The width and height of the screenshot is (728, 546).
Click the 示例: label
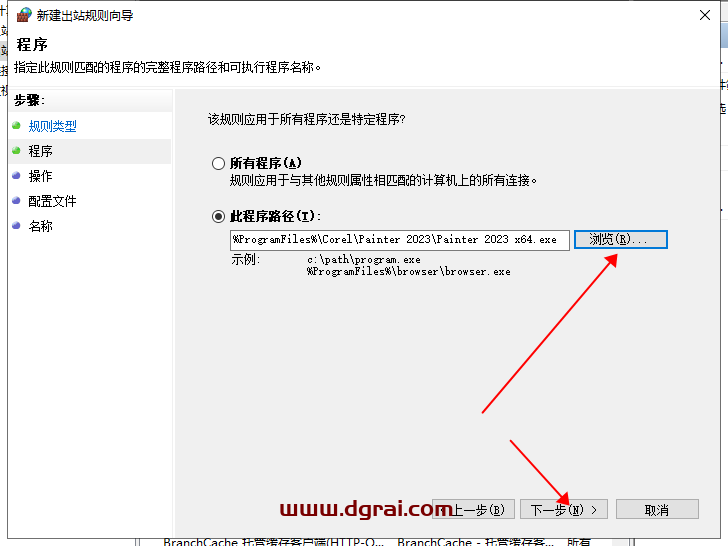pos(246,260)
